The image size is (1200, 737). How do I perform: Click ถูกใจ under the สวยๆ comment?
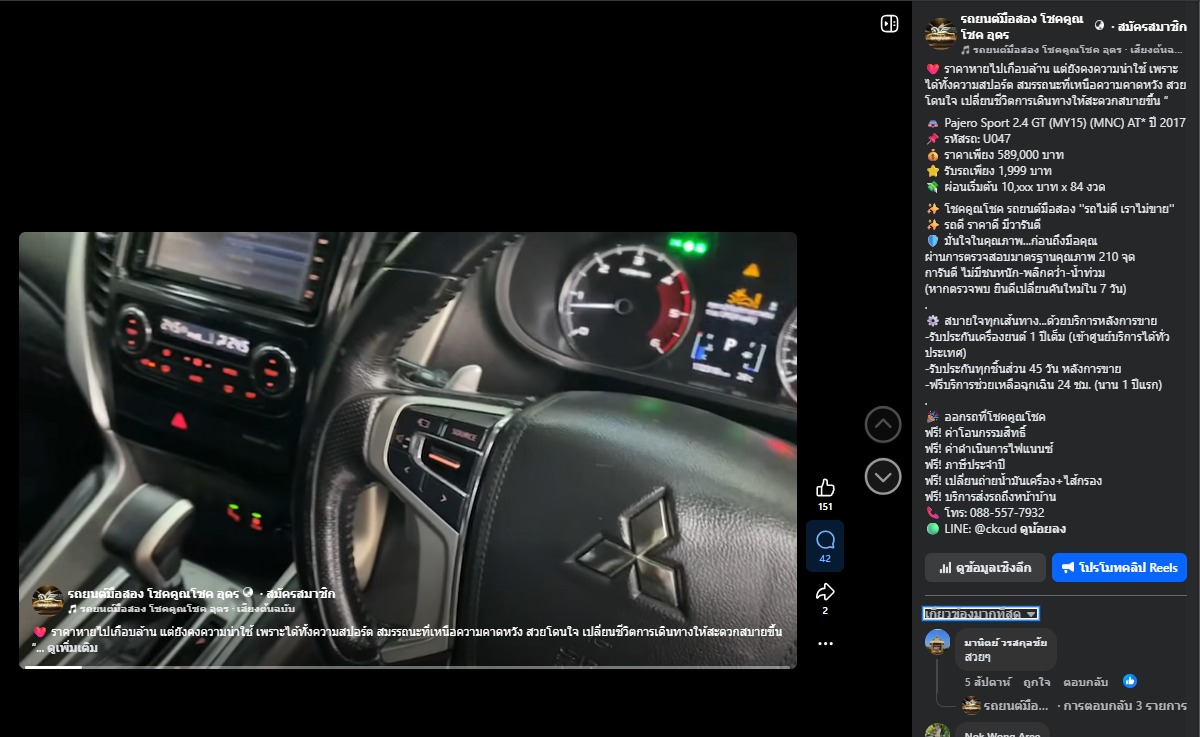[x=1036, y=682]
